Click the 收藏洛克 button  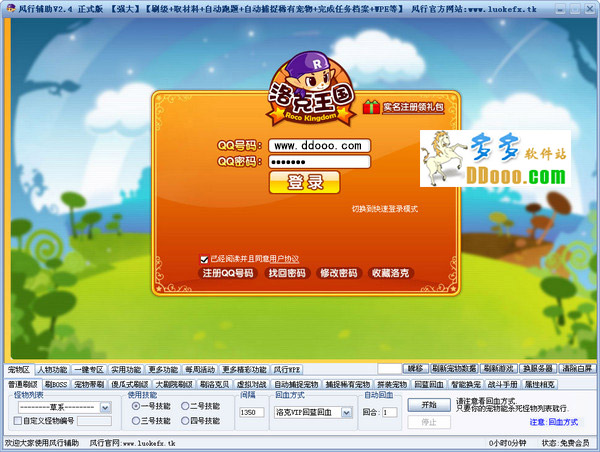pos(391,273)
